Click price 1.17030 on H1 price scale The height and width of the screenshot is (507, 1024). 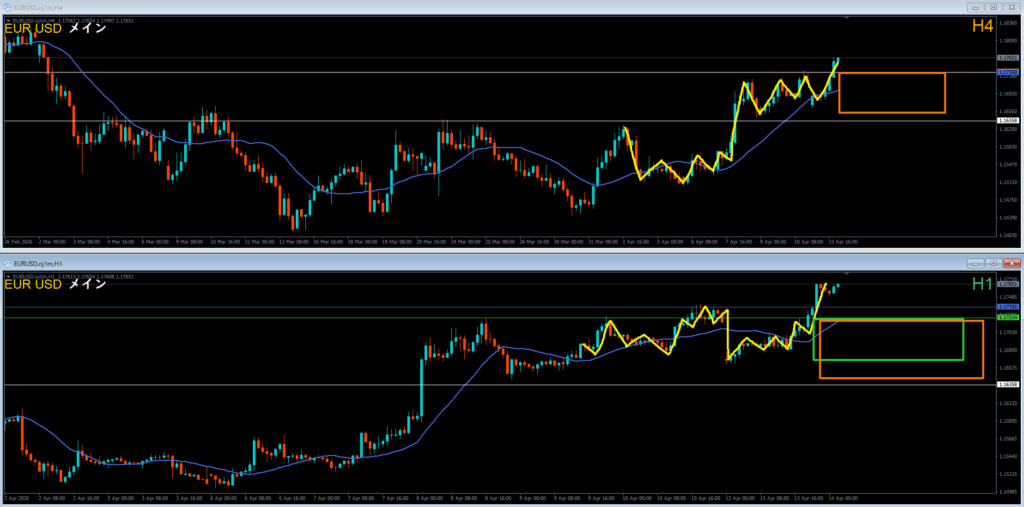(1008, 333)
